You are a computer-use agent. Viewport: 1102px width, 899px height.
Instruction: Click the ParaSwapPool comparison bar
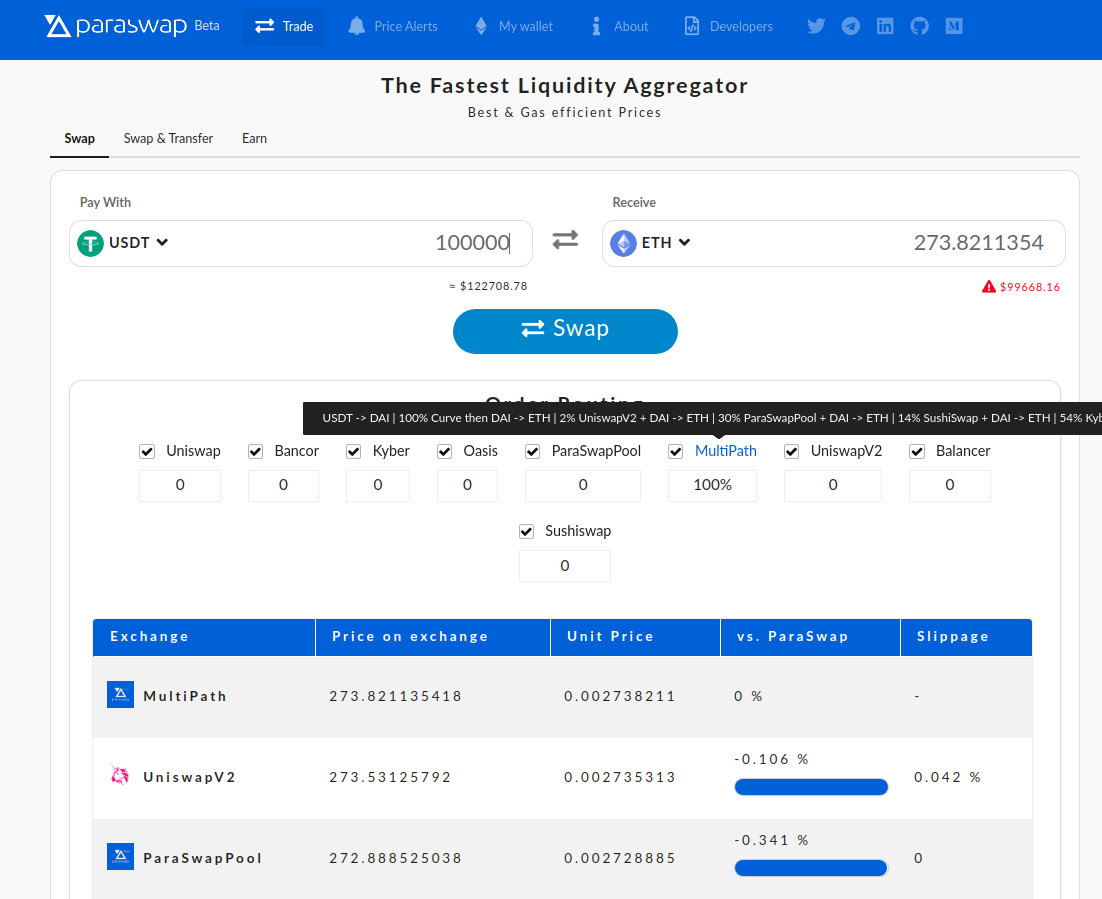[811, 867]
